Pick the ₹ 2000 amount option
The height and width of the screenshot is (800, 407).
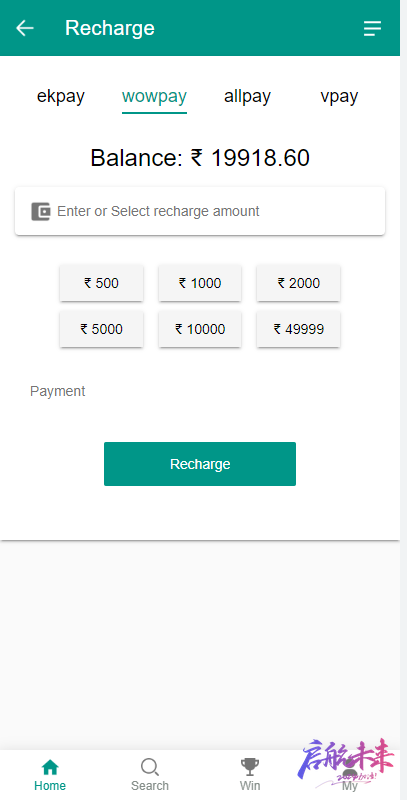pyautogui.click(x=298, y=283)
